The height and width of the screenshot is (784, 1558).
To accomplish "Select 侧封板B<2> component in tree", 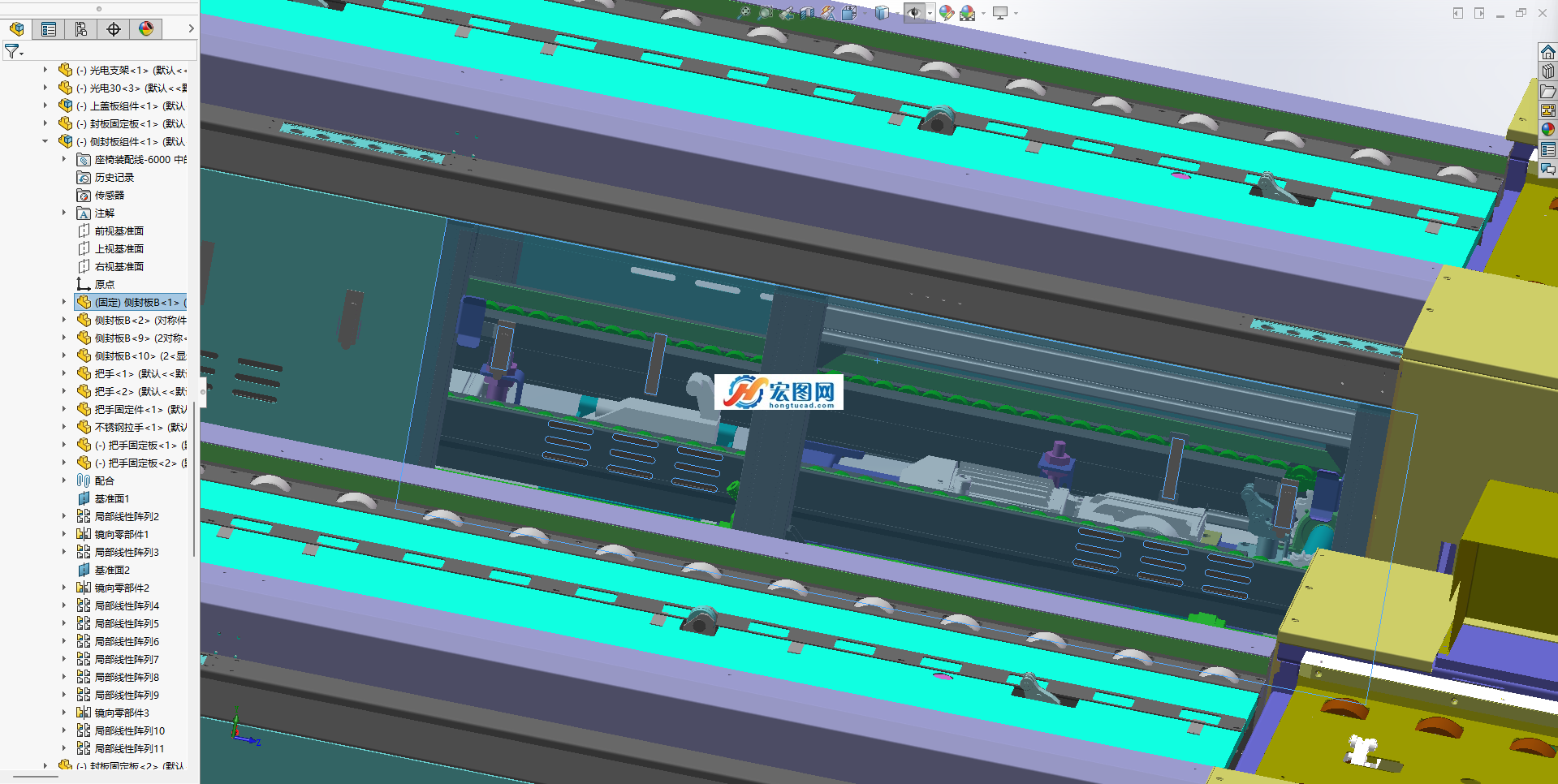I will click(132, 320).
